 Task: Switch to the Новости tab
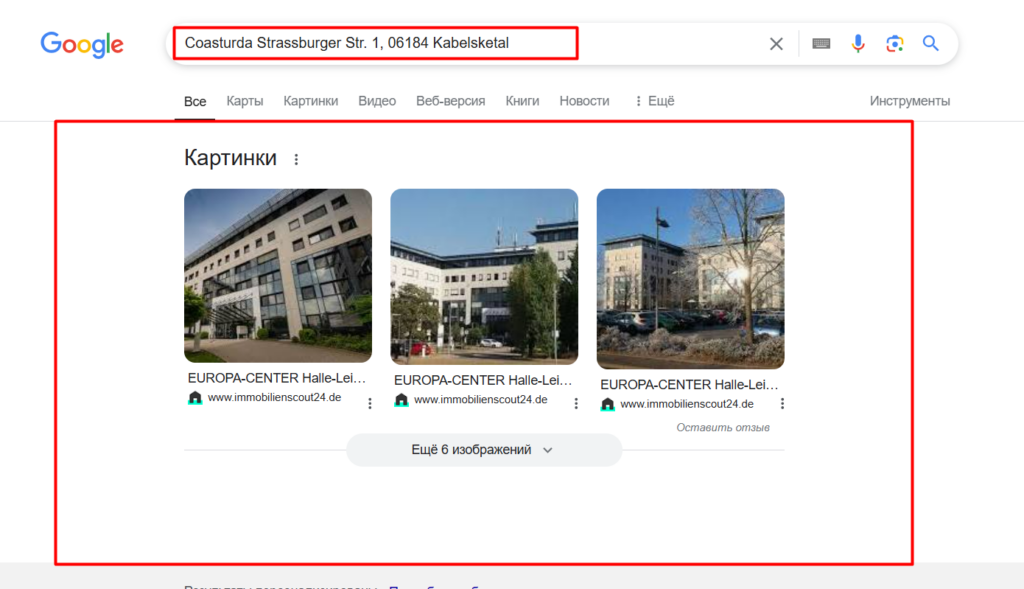tap(584, 101)
